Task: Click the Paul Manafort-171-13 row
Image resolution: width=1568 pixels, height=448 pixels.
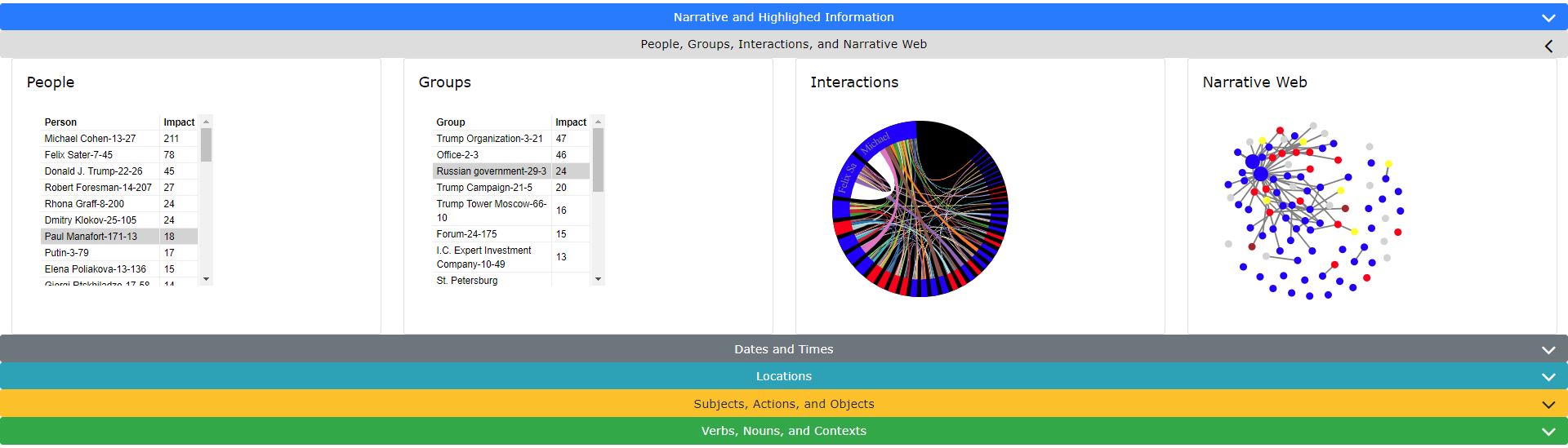Action: (91, 237)
